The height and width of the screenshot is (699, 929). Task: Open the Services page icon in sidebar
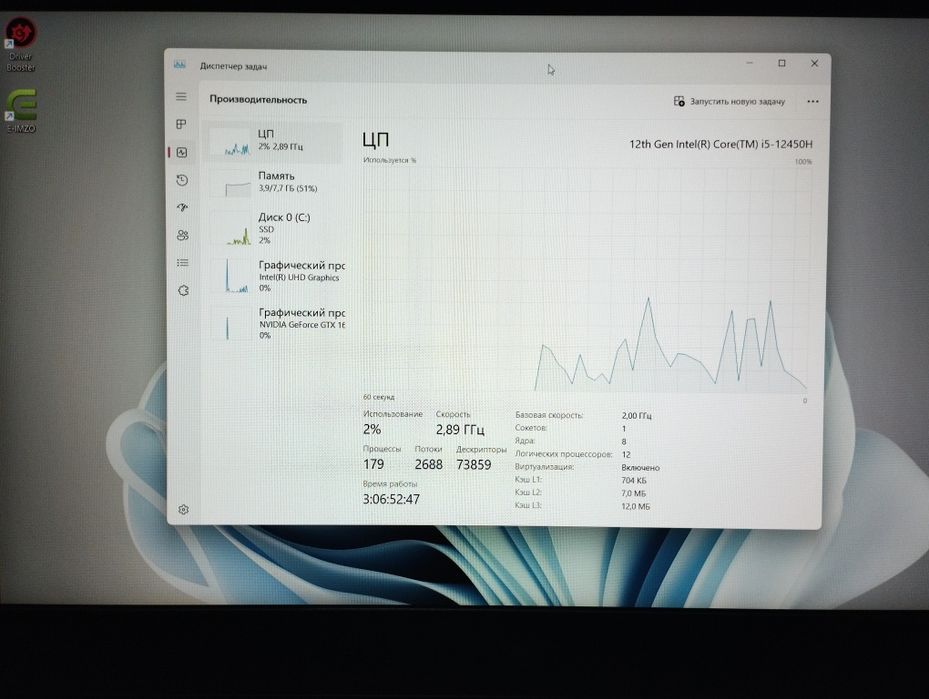pos(183,290)
